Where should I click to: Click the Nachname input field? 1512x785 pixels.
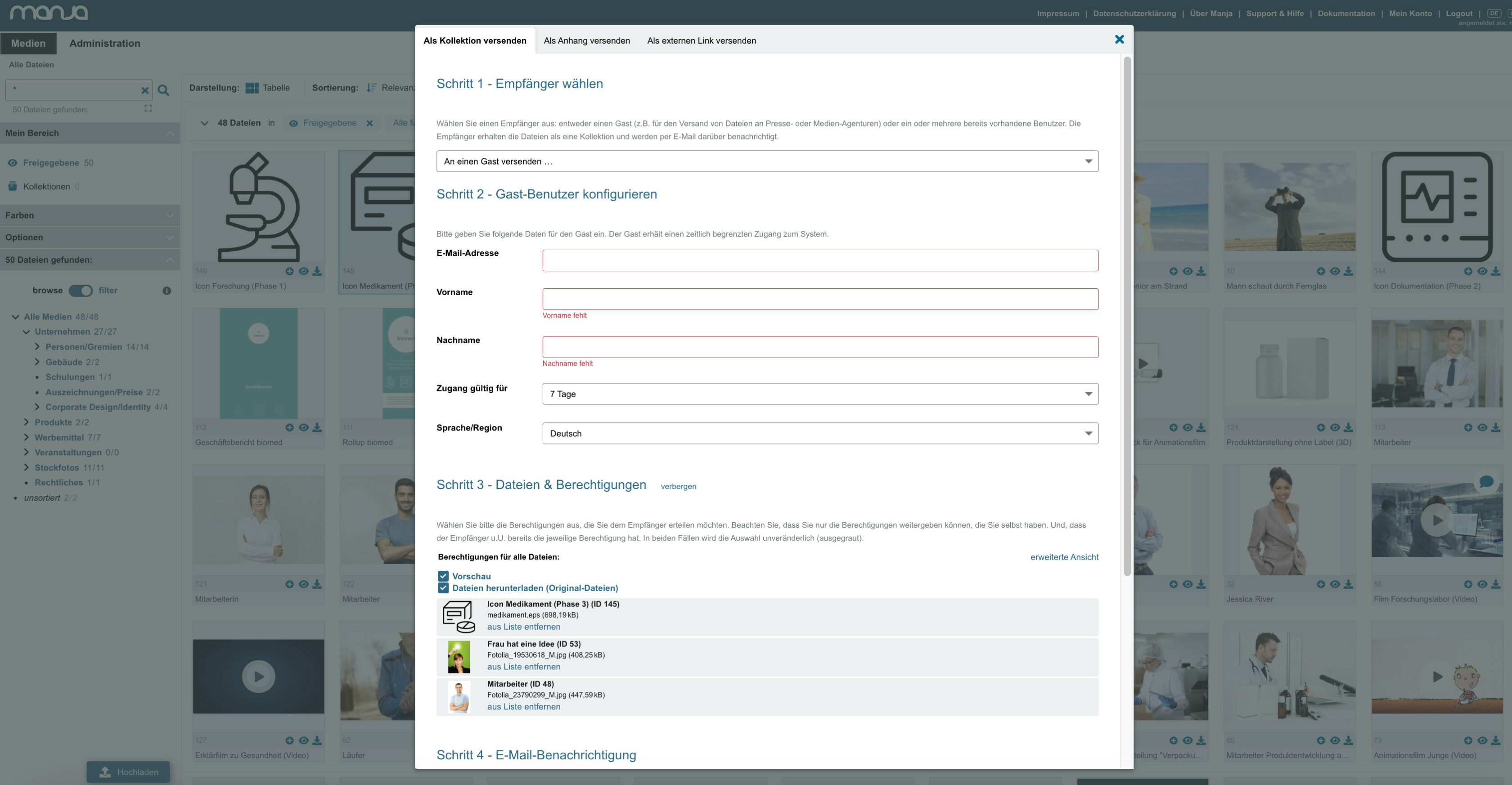[x=820, y=347]
